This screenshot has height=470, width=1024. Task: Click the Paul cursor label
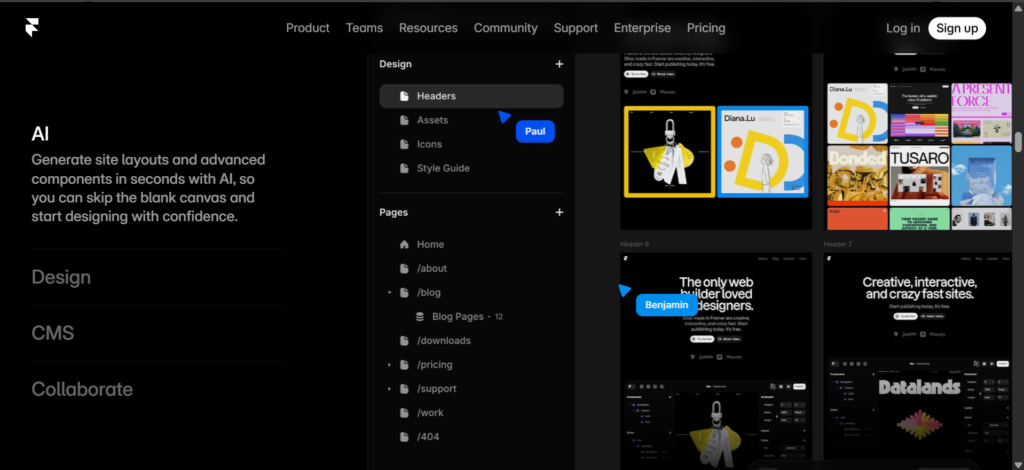tap(535, 131)
